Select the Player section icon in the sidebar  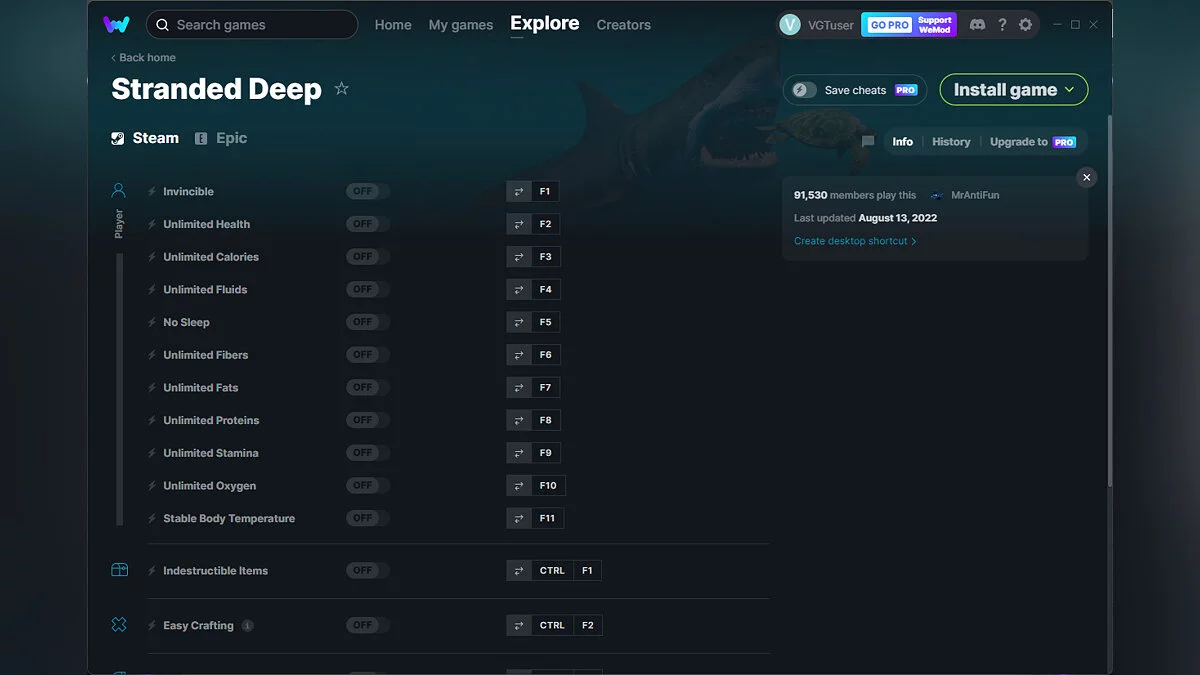coord(119,190)
